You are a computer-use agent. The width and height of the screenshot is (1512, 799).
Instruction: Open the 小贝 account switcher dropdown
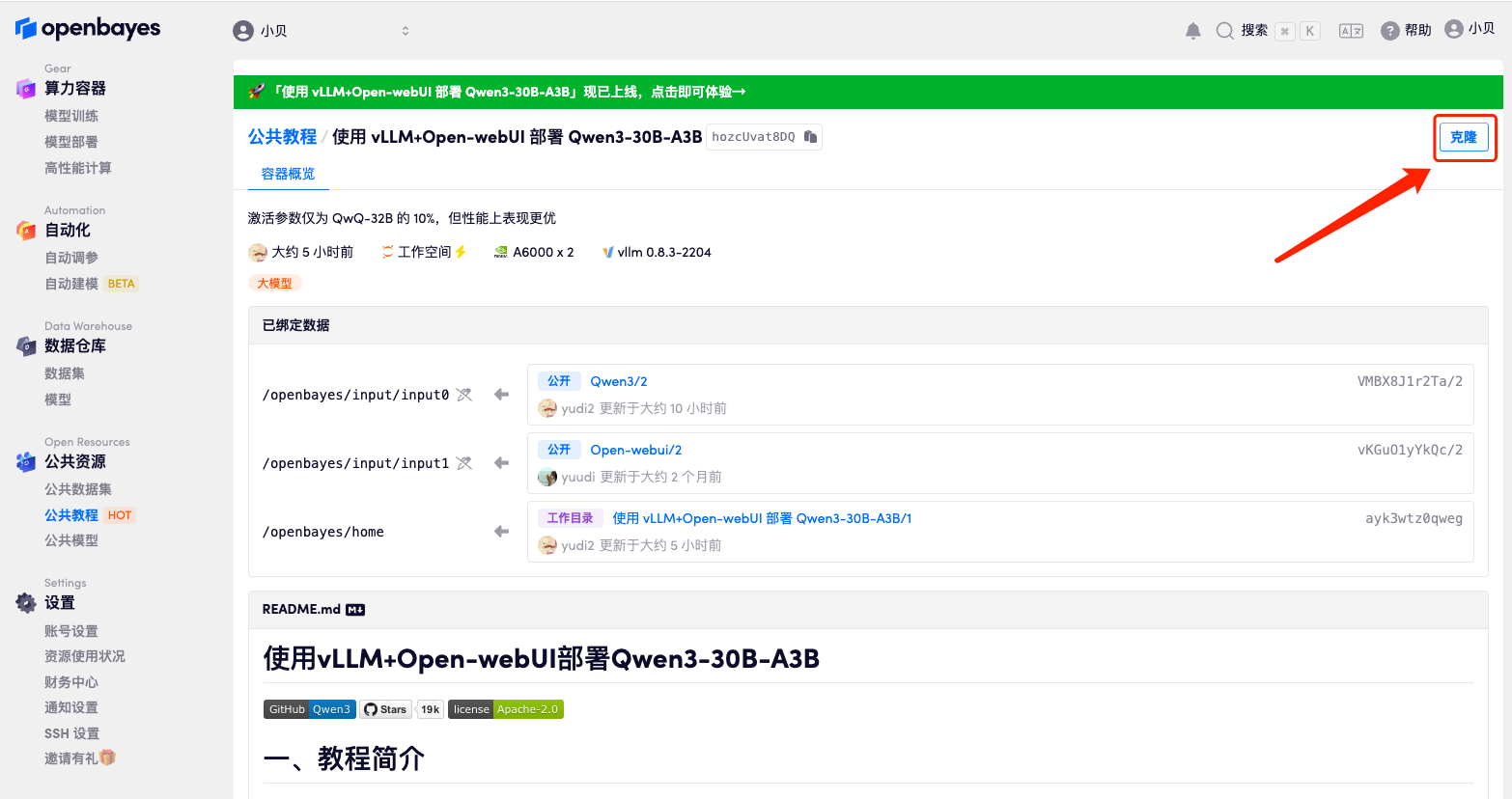pos(322,31)
